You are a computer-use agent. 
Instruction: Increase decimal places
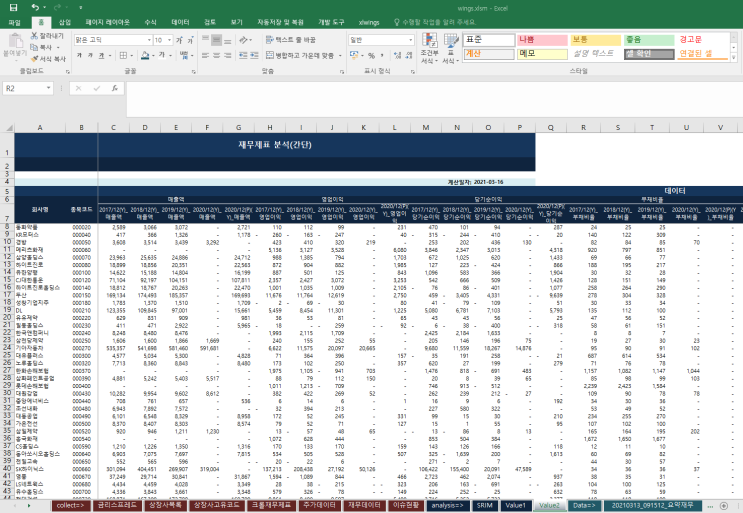(x=398, y=55)
